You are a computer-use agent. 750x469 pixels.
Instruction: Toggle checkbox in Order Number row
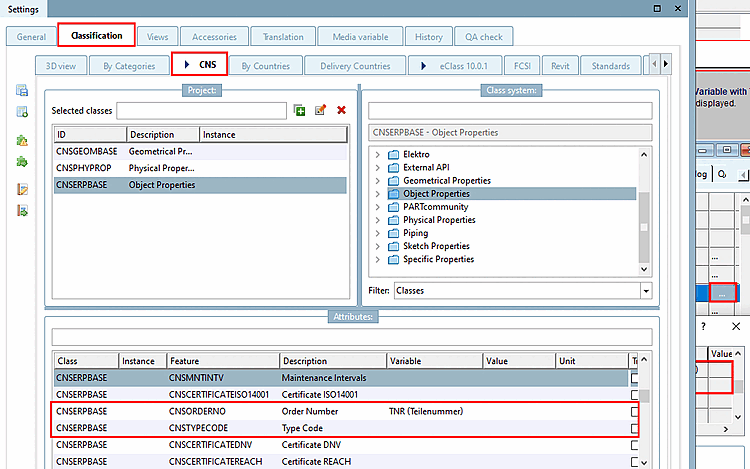pyautogui.click(x=635, y=412)
